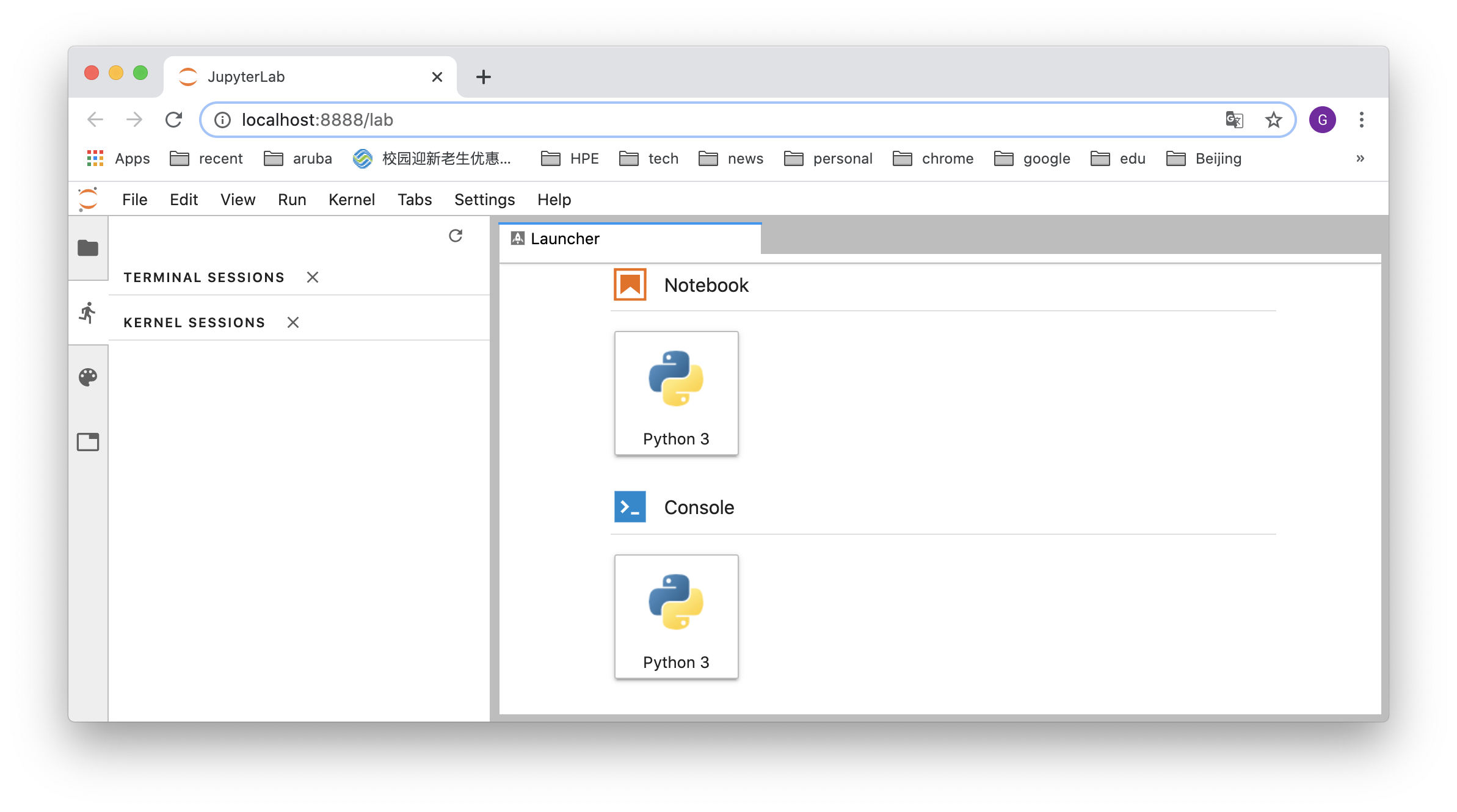Show the open tabs sidebar icon
Screen dimensions: 1457x812
(88, 441)
